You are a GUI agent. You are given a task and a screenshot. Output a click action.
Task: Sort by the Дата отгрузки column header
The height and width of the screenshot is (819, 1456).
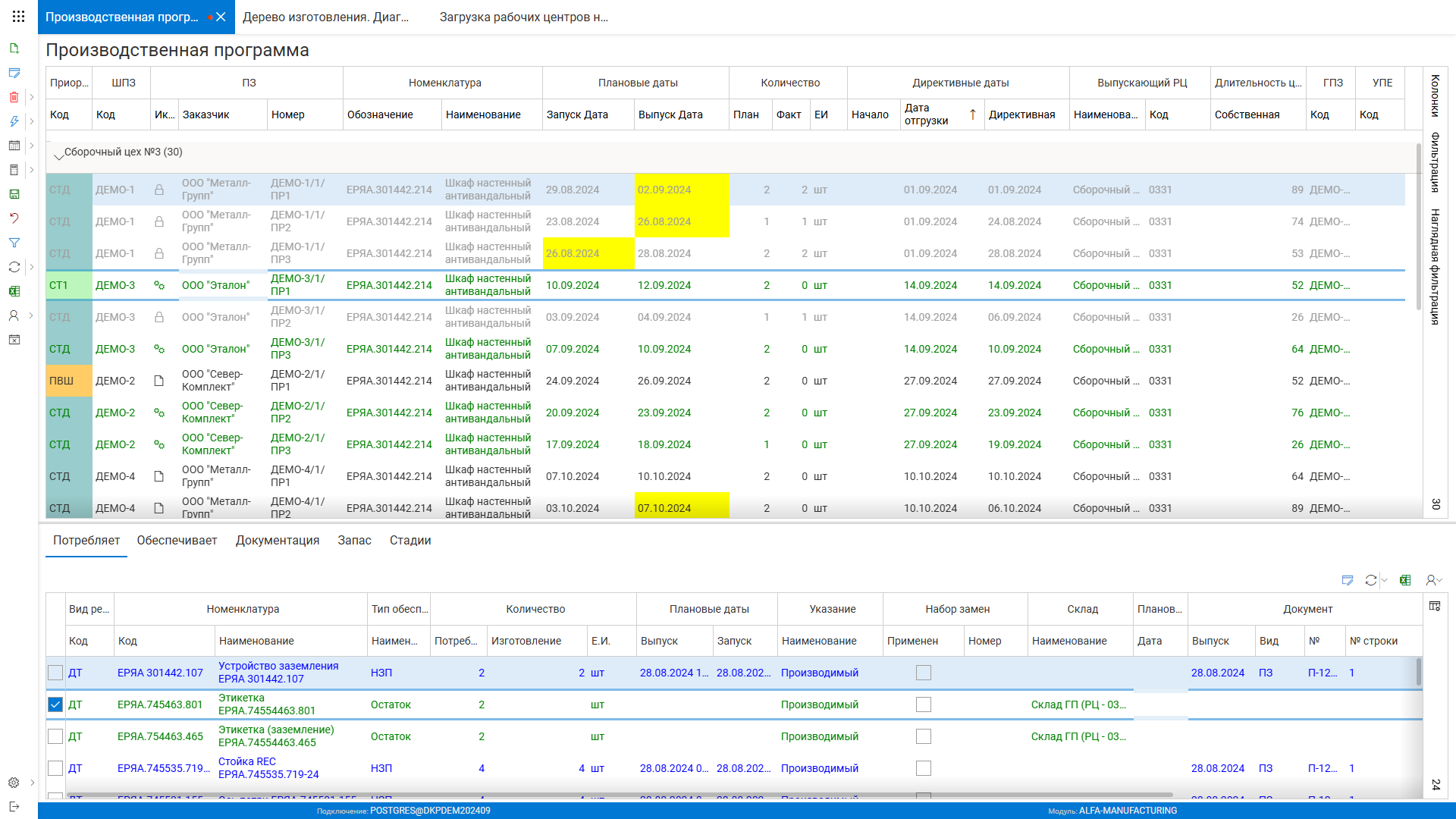tap(926, 115)
